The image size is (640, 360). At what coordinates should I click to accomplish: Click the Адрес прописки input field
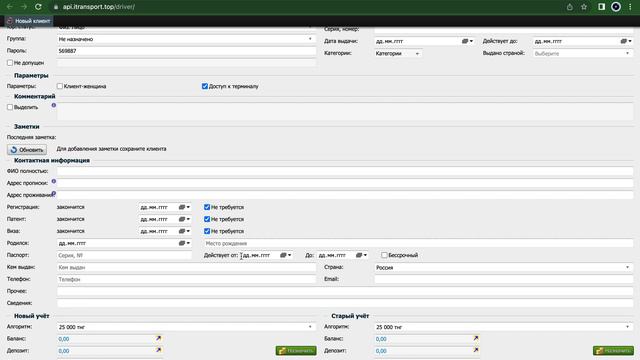point(345,183)
